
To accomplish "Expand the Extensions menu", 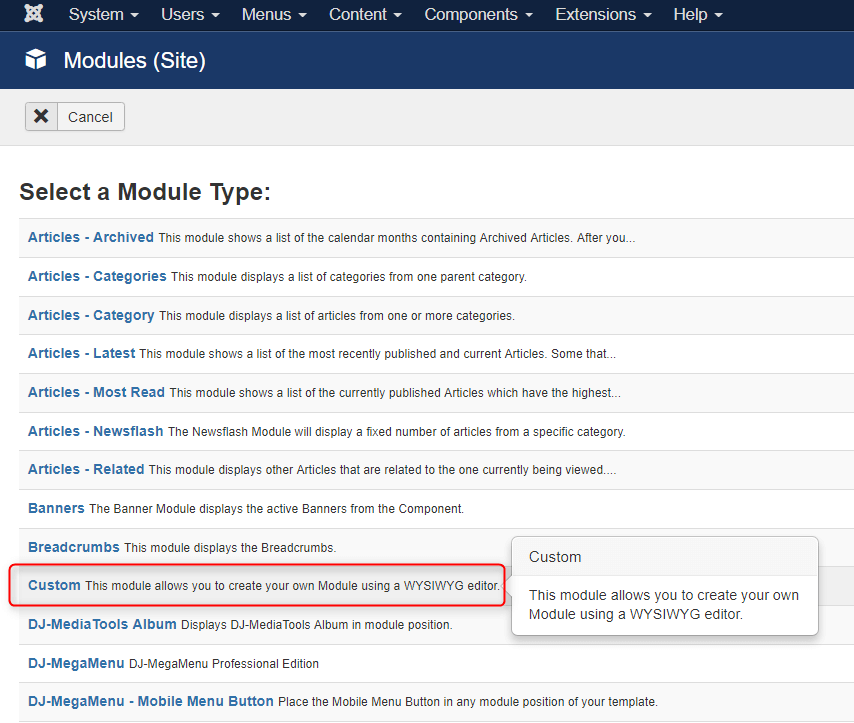I will coord(603,14).
